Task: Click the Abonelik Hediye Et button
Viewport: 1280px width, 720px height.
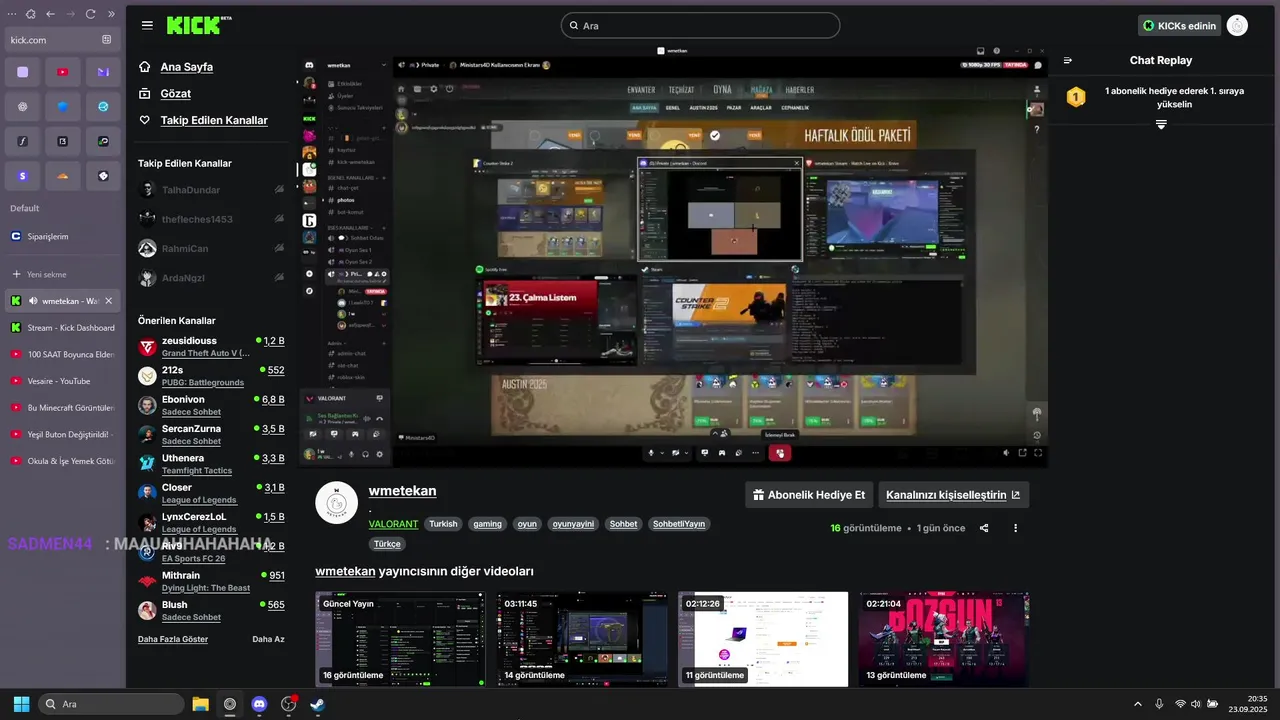Action: coord(809,495)
